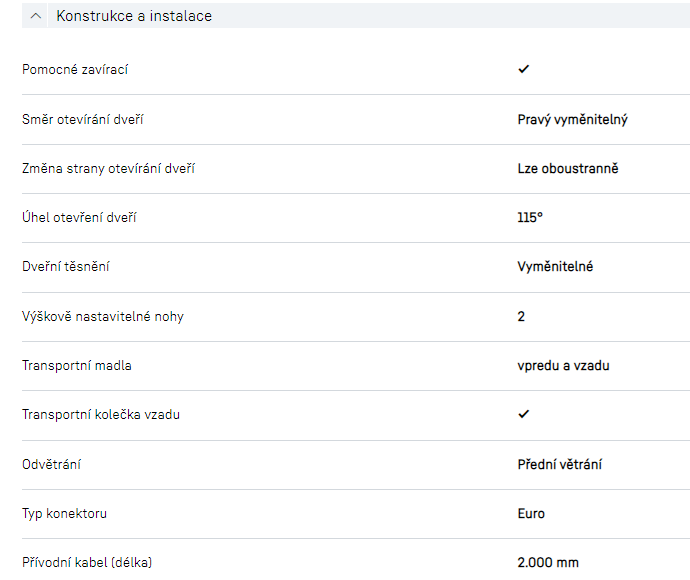The image size is (690, 580).
Task: Click the Vyměnitelné value text
Action: coord(555,267)
